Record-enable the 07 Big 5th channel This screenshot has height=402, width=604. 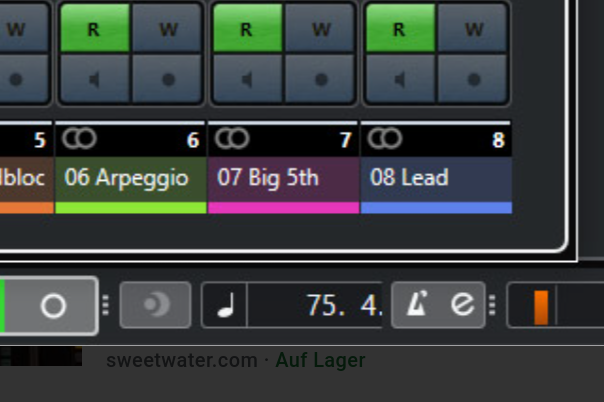(x=320, y=79)
